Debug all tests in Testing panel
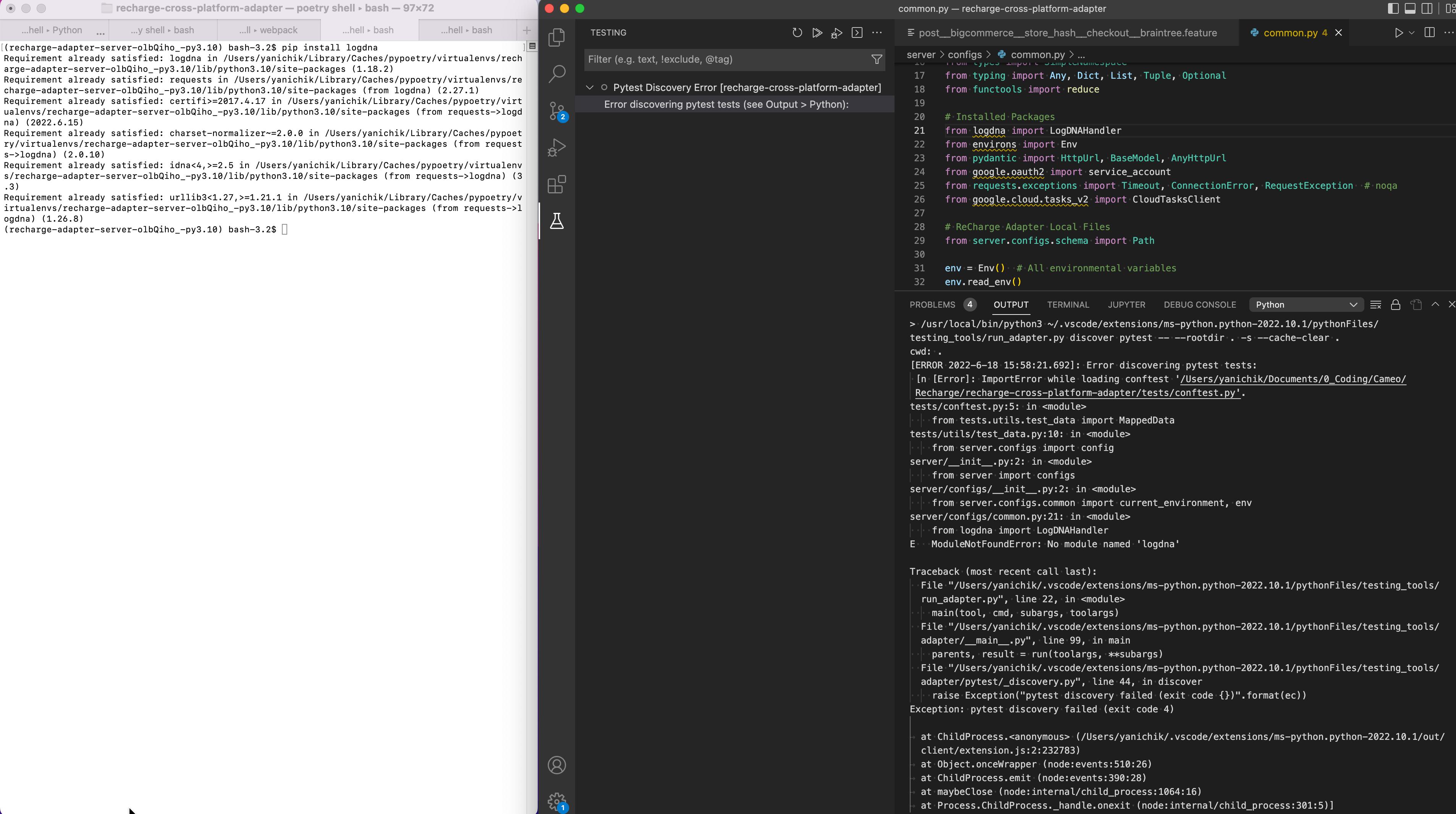Viewport: 1456px width, 814px height. click(836, 33)
